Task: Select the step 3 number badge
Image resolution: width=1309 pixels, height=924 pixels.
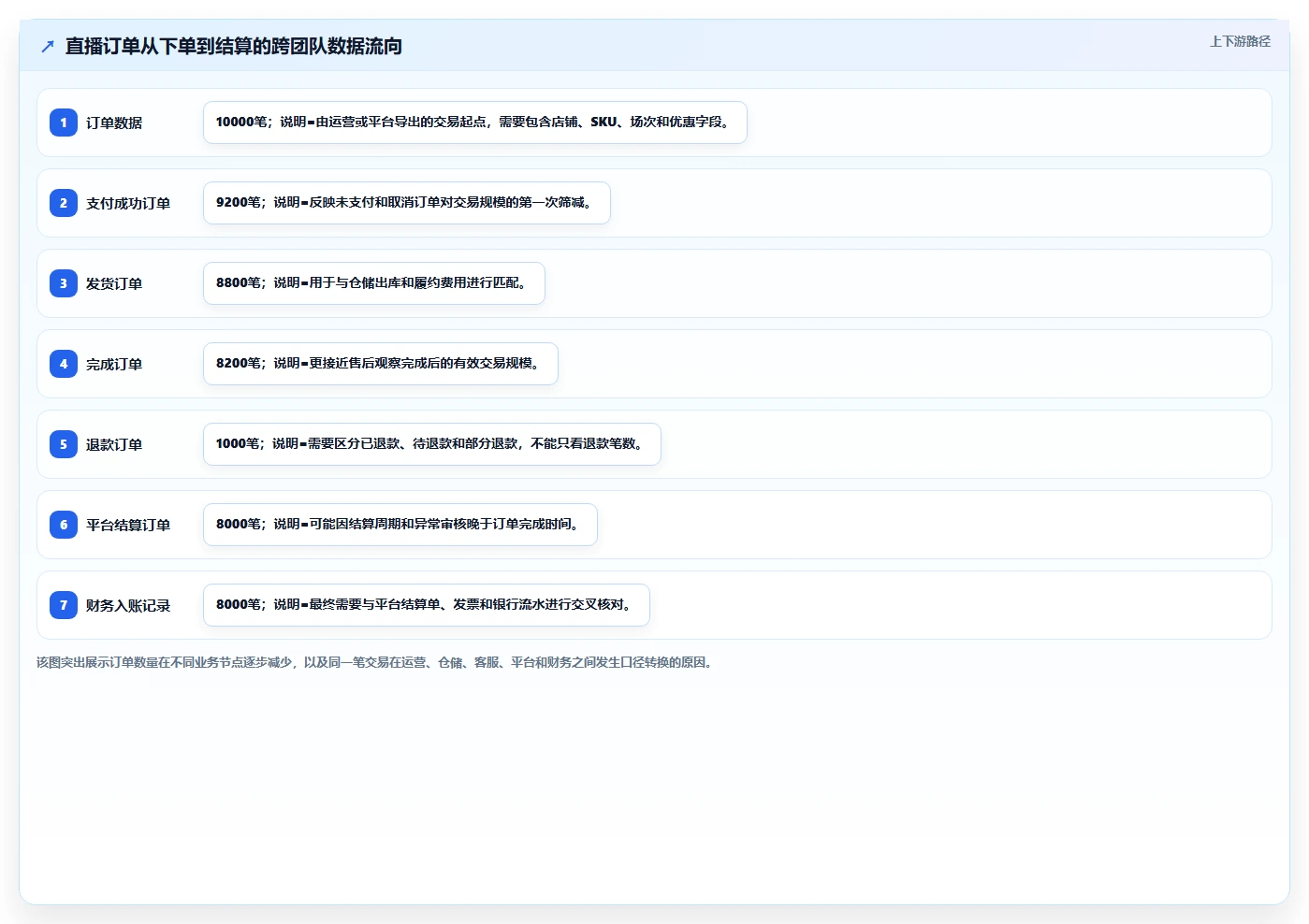Action: click(64, 283)
